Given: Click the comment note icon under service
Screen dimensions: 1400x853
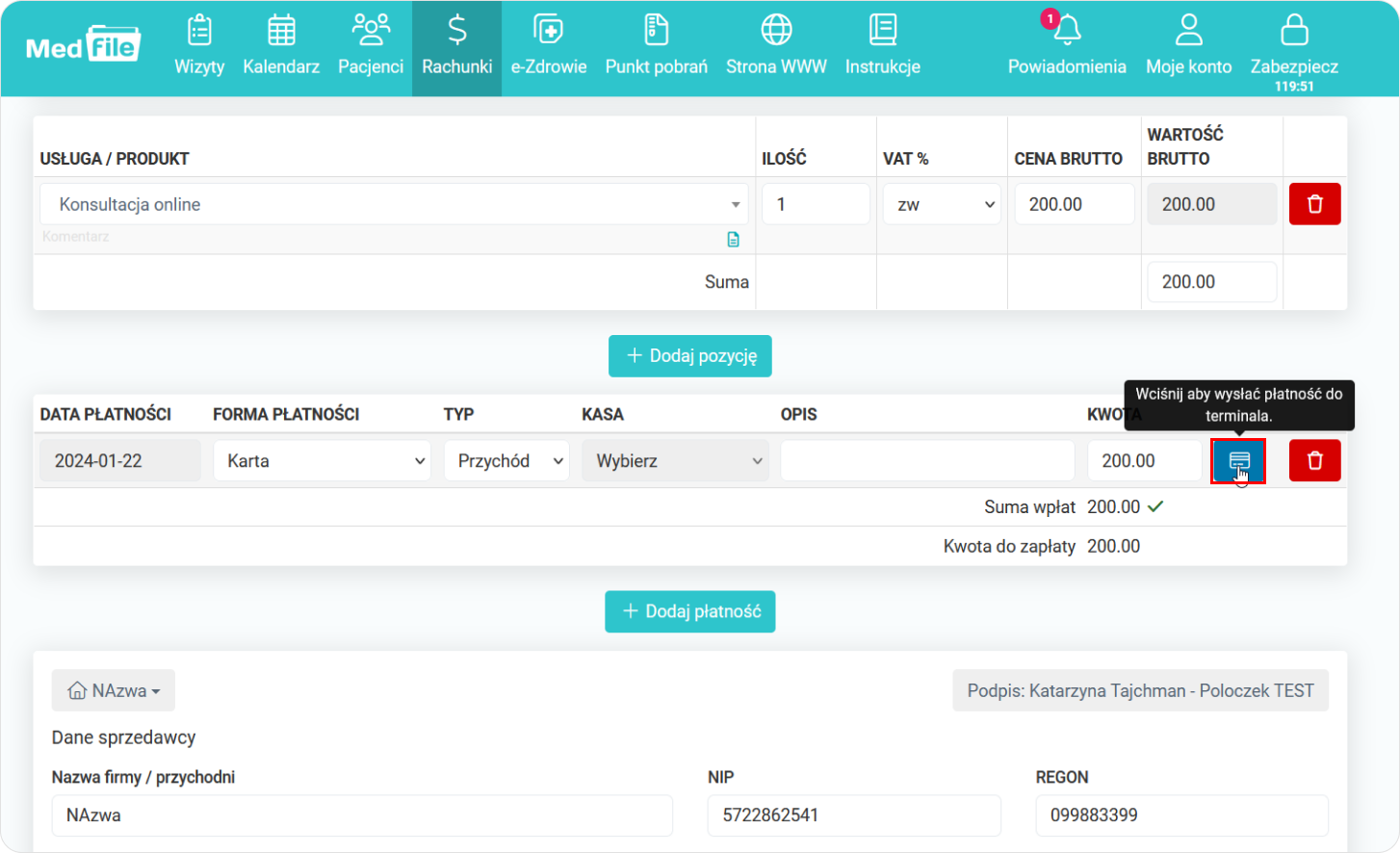Looking at the screenshot, I should 734,240.
